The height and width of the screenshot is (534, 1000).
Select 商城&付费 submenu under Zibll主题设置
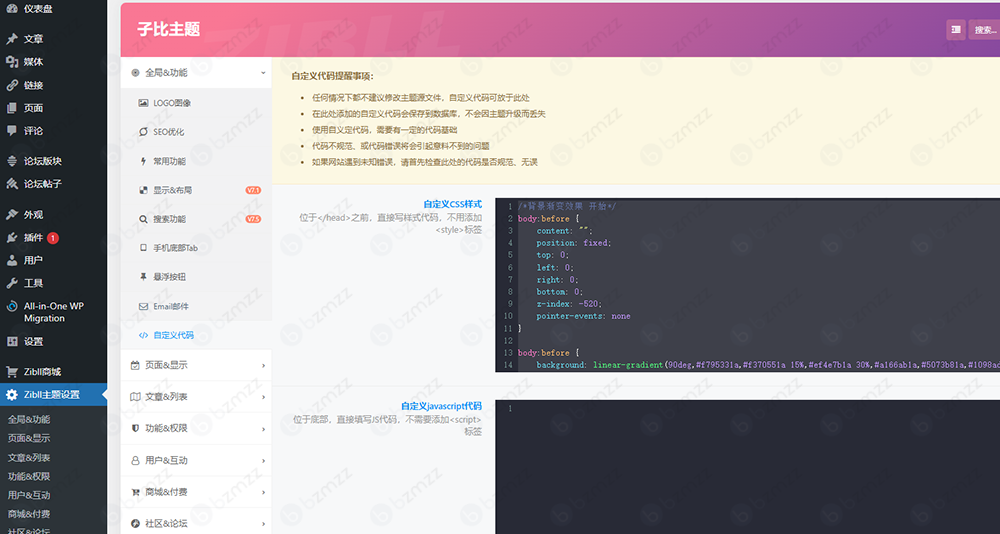[x=29, y=514]
